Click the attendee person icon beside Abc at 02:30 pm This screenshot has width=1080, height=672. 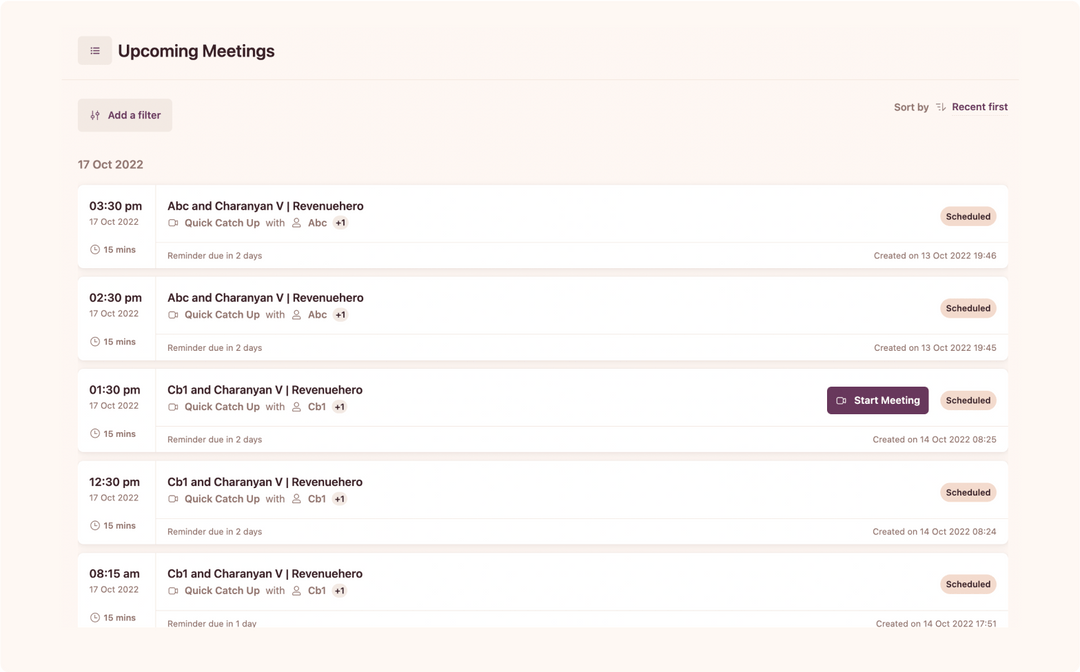296,314
